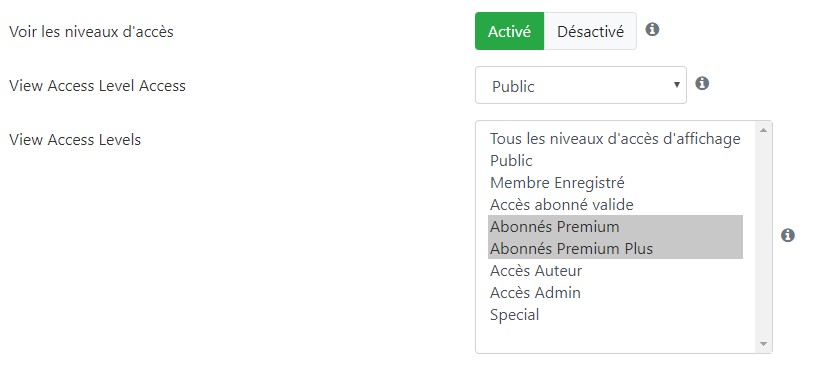Click info icon next to Public dropdown
835x369 pixels.
tap(702, 83)
